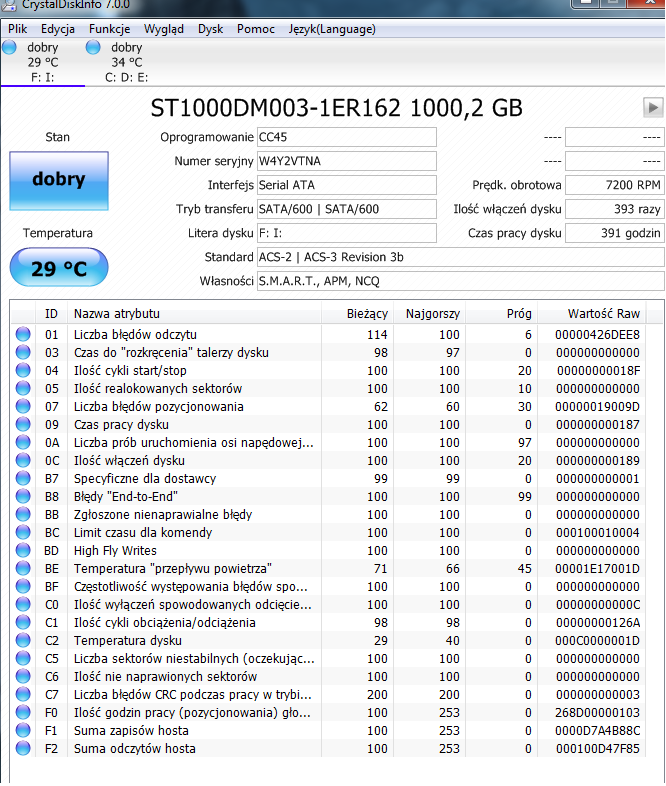Click the 393 razy power-on count field

point(614,210)
